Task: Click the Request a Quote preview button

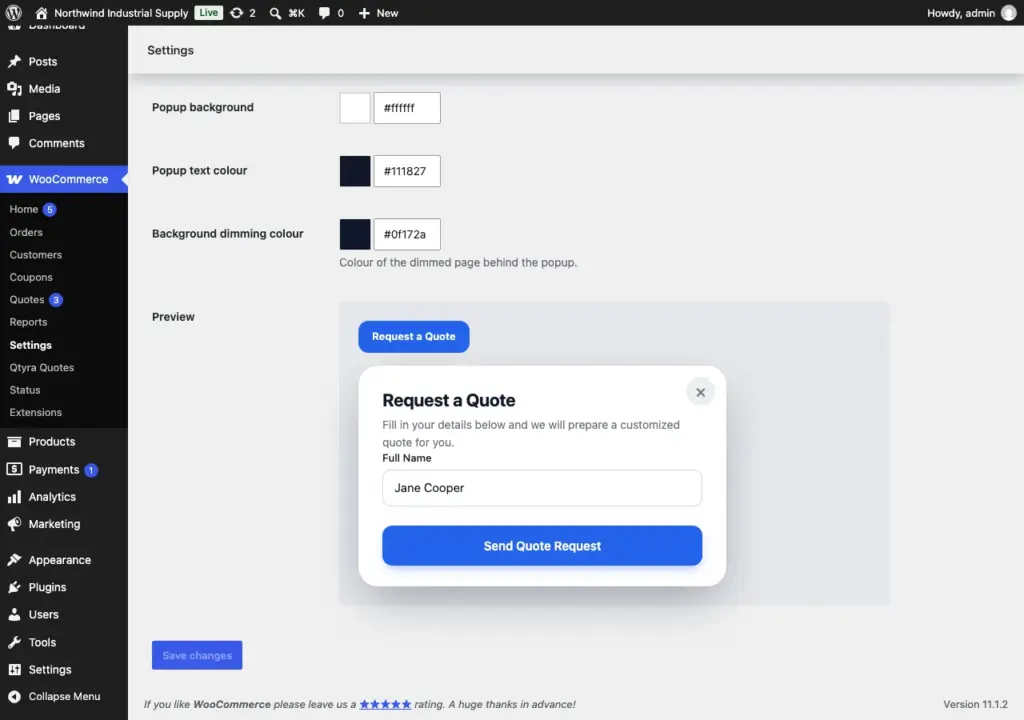Action: (413, 336)
